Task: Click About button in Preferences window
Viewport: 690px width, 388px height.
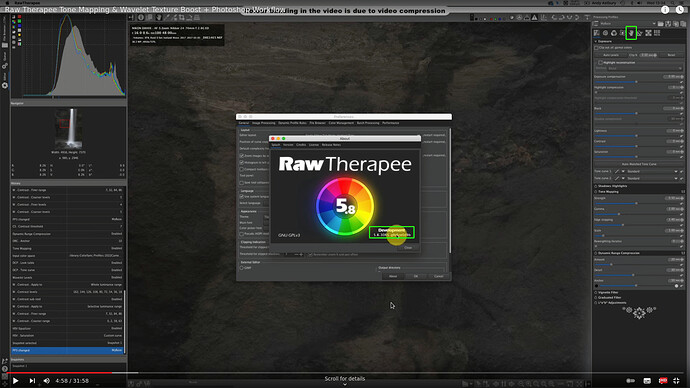Action: point(393,276)
